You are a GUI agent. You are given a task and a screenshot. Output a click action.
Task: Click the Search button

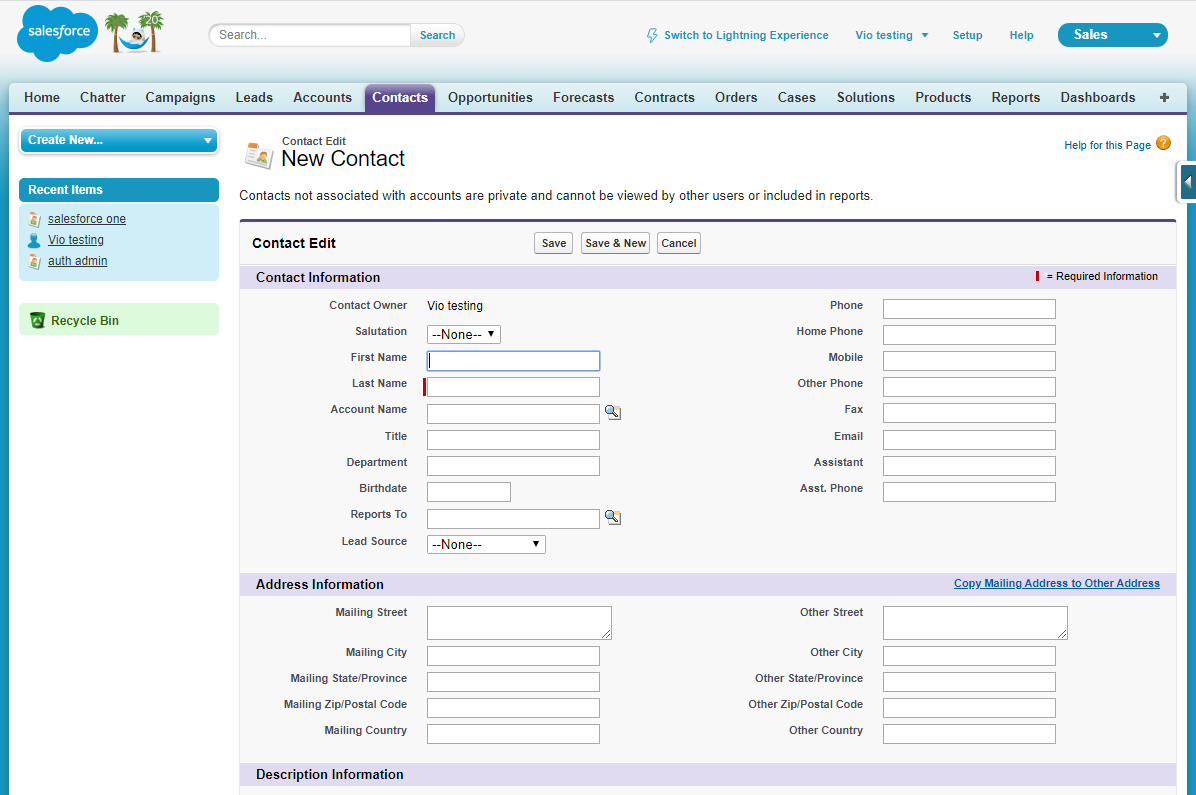tap(437, 35)
